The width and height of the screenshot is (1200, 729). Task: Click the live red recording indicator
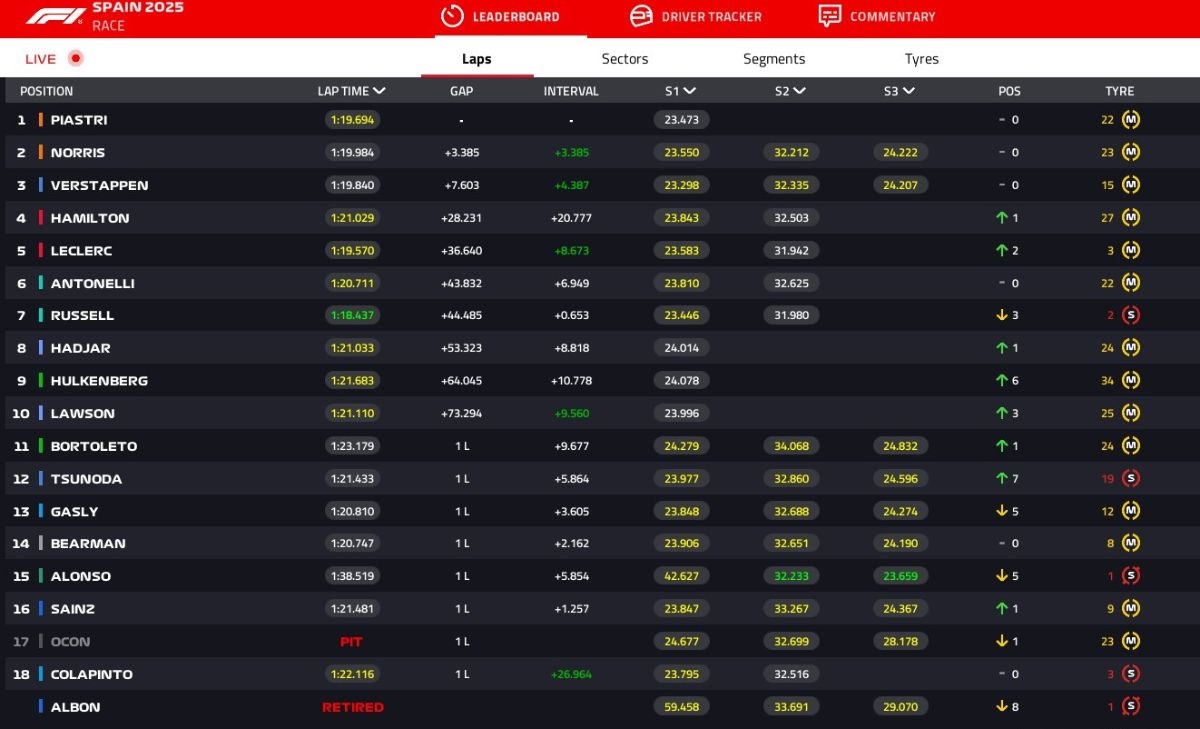75,59
